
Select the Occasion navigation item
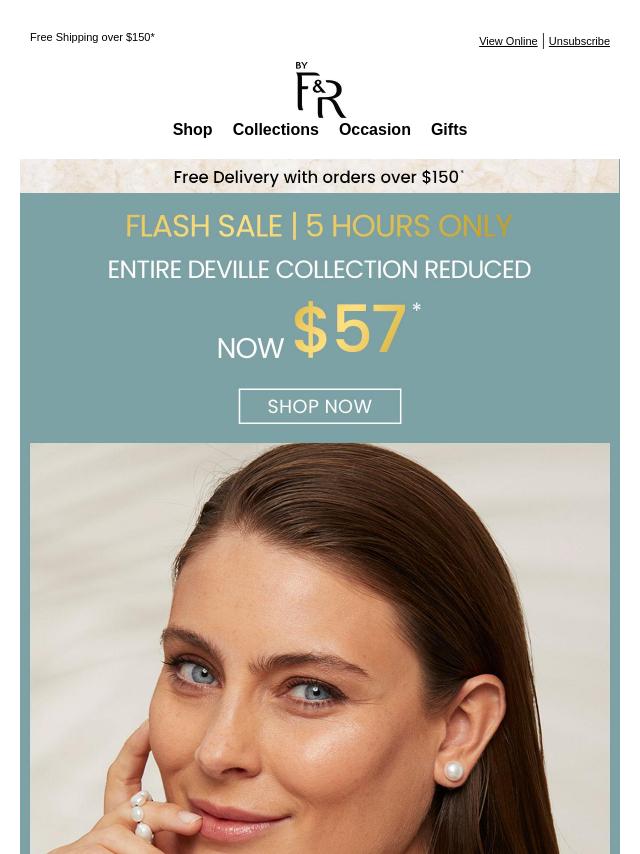tap(375, 130)
